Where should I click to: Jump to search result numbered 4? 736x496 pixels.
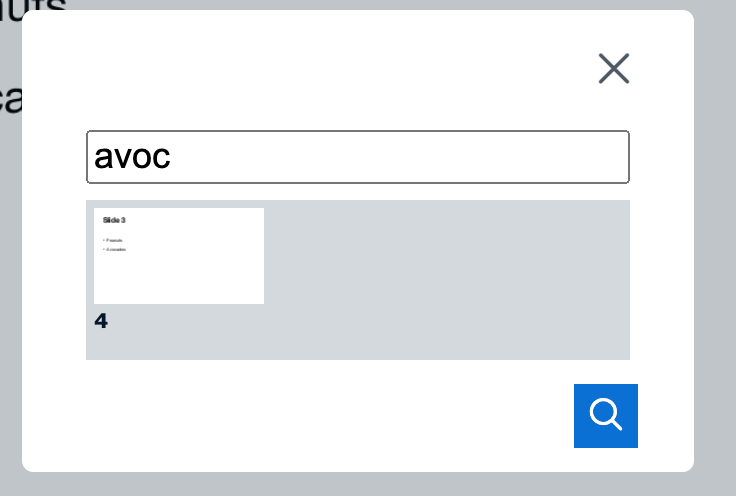[179, 268]
